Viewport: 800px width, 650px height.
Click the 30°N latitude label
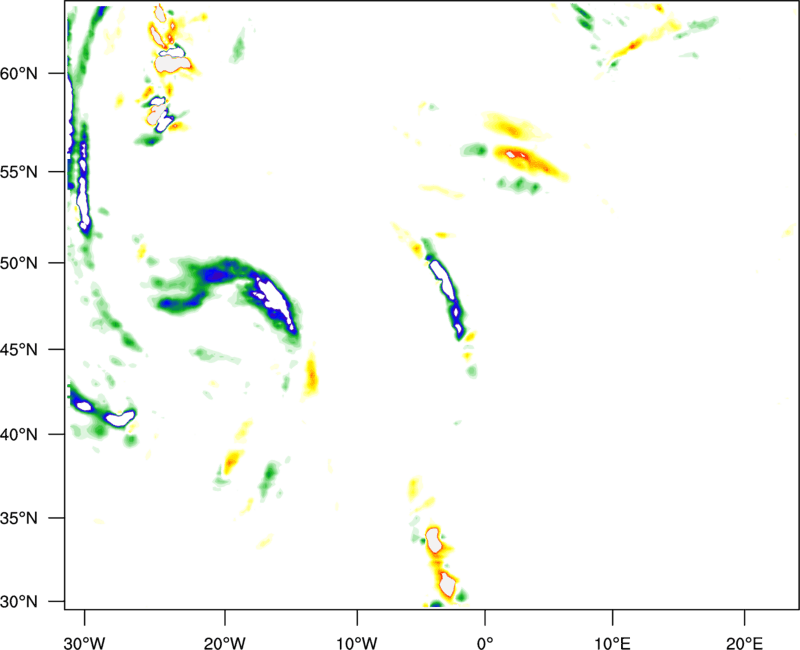coord(19,602)
